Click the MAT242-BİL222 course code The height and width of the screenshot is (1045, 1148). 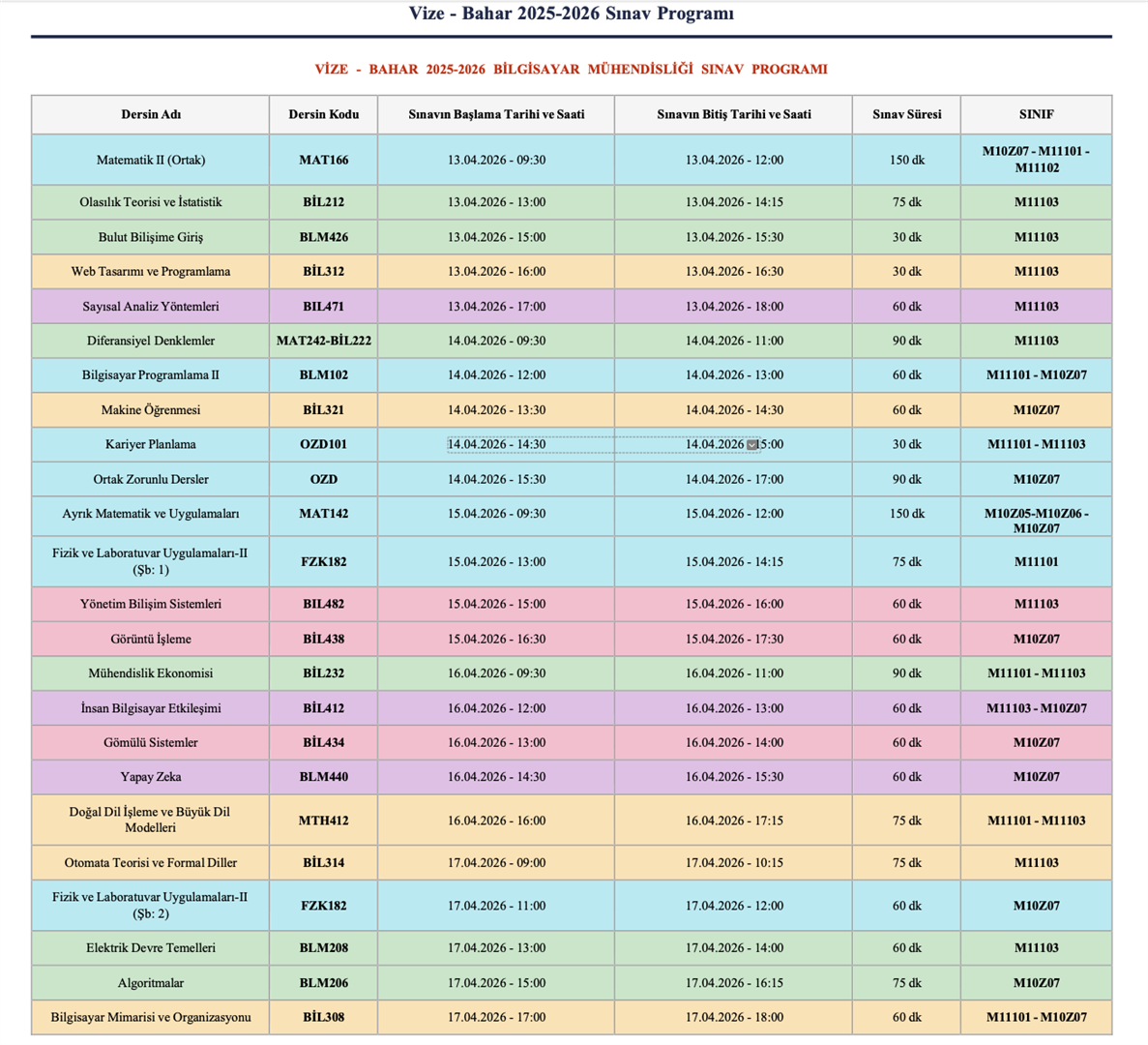[323, 341]
